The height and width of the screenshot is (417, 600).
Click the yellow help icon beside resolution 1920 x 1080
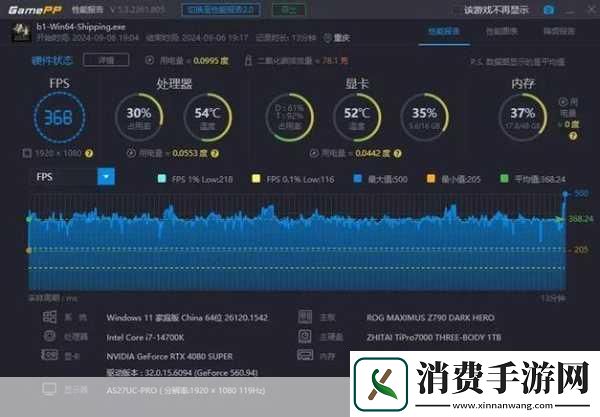pos(88,153)
